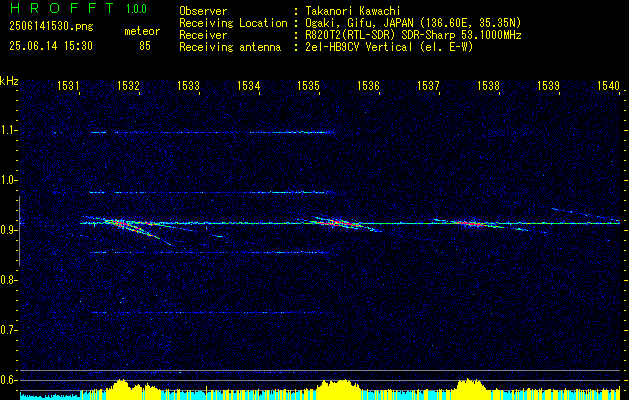Screen dimensions: 629x400
Task: Click the Receiving Location label
Action: tap(233, 23)
